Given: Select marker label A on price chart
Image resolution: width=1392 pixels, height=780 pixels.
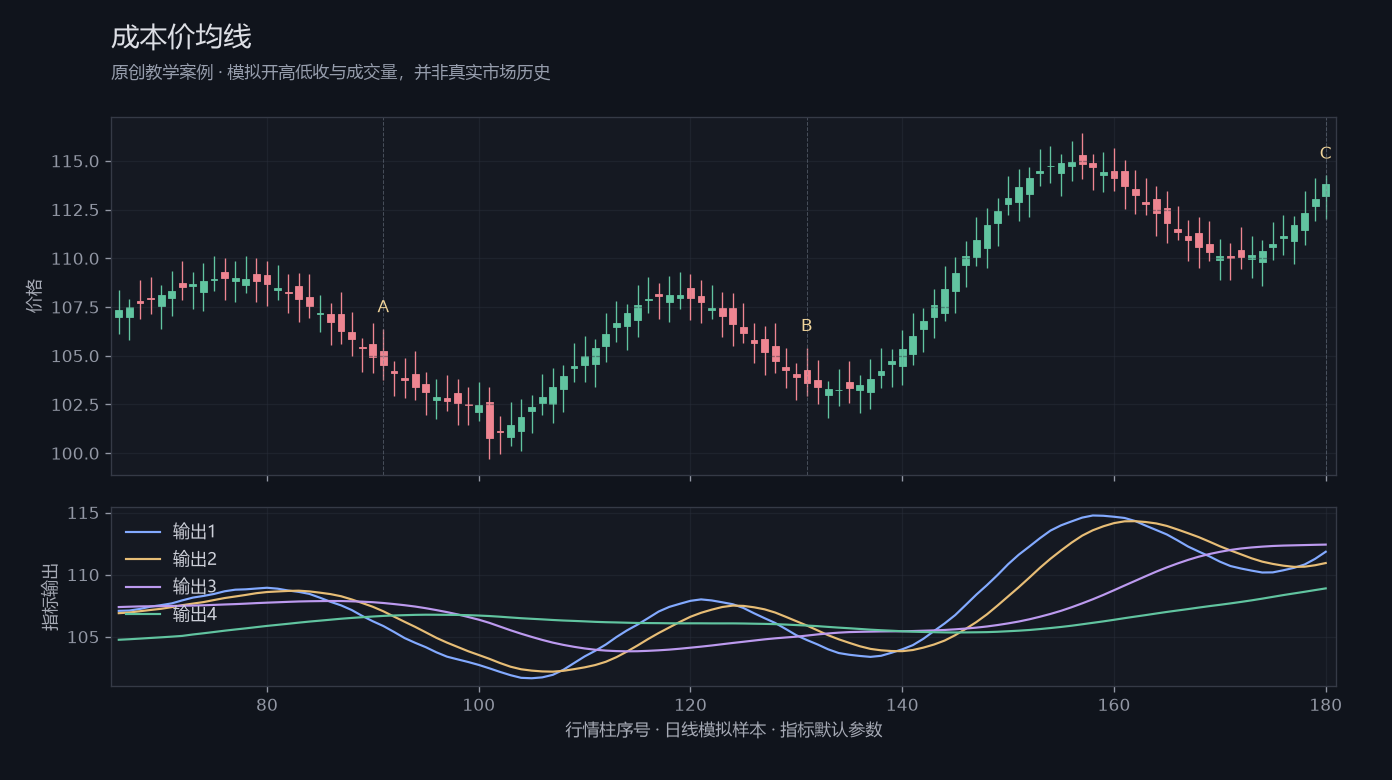Looking at the screenshot, I should click(x=383, y=307).
